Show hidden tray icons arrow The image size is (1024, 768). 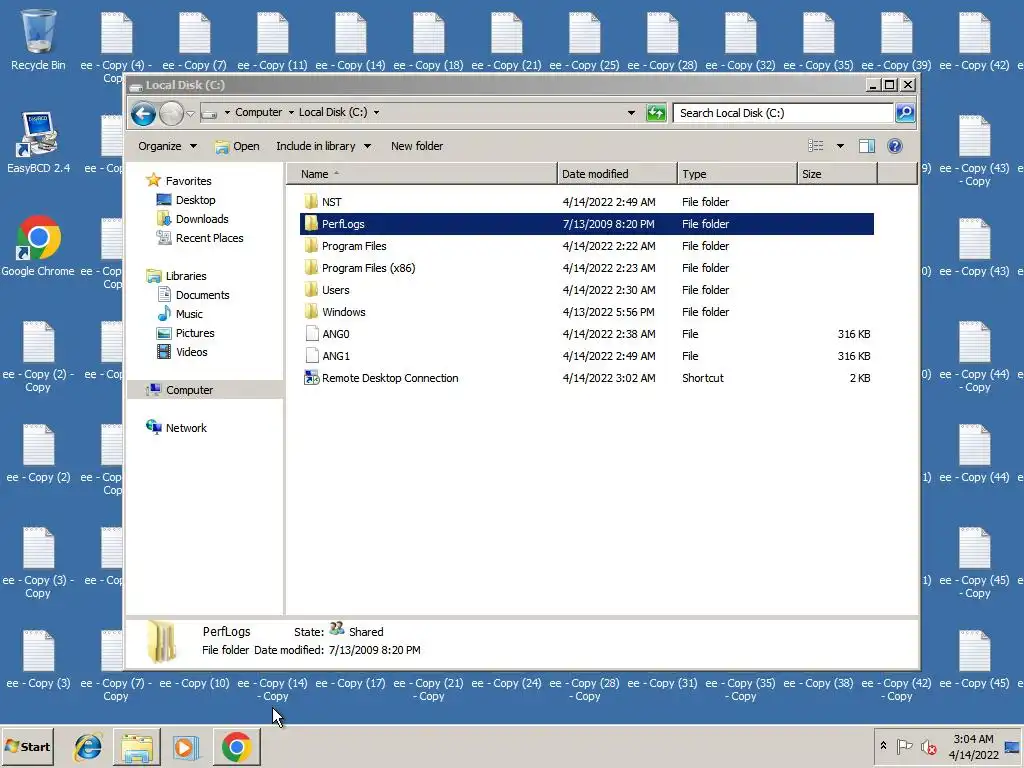tap(883, 746)
